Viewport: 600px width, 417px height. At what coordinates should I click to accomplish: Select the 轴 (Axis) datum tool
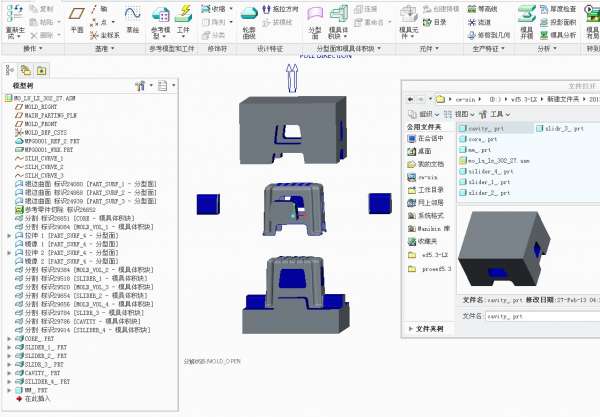[99, 9]
